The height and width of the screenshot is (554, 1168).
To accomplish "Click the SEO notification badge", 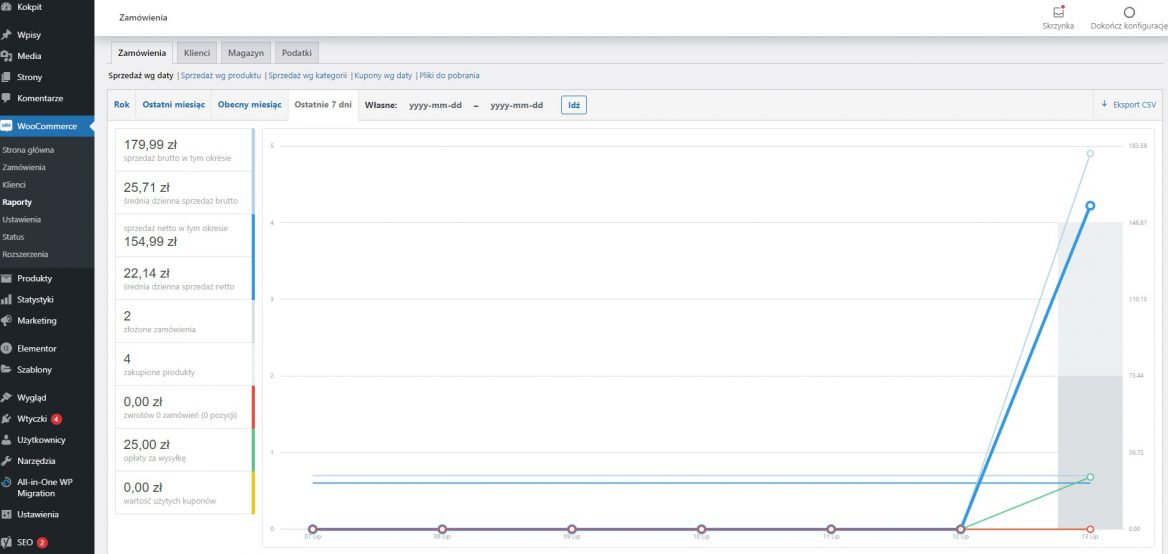I will coord(42,542).
